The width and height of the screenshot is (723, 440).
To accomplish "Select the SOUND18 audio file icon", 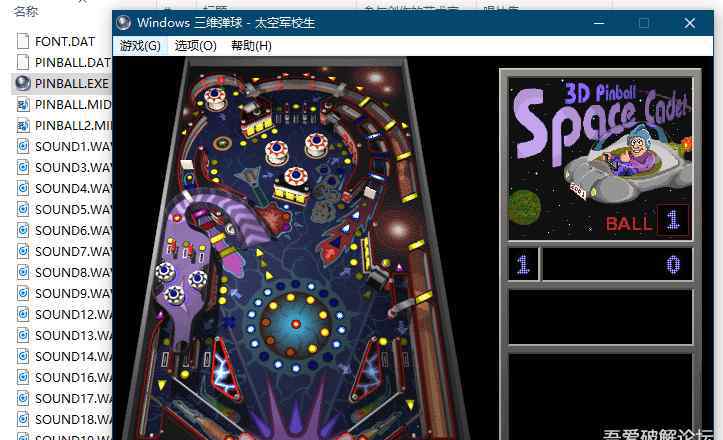I will (x=23, y=419).
